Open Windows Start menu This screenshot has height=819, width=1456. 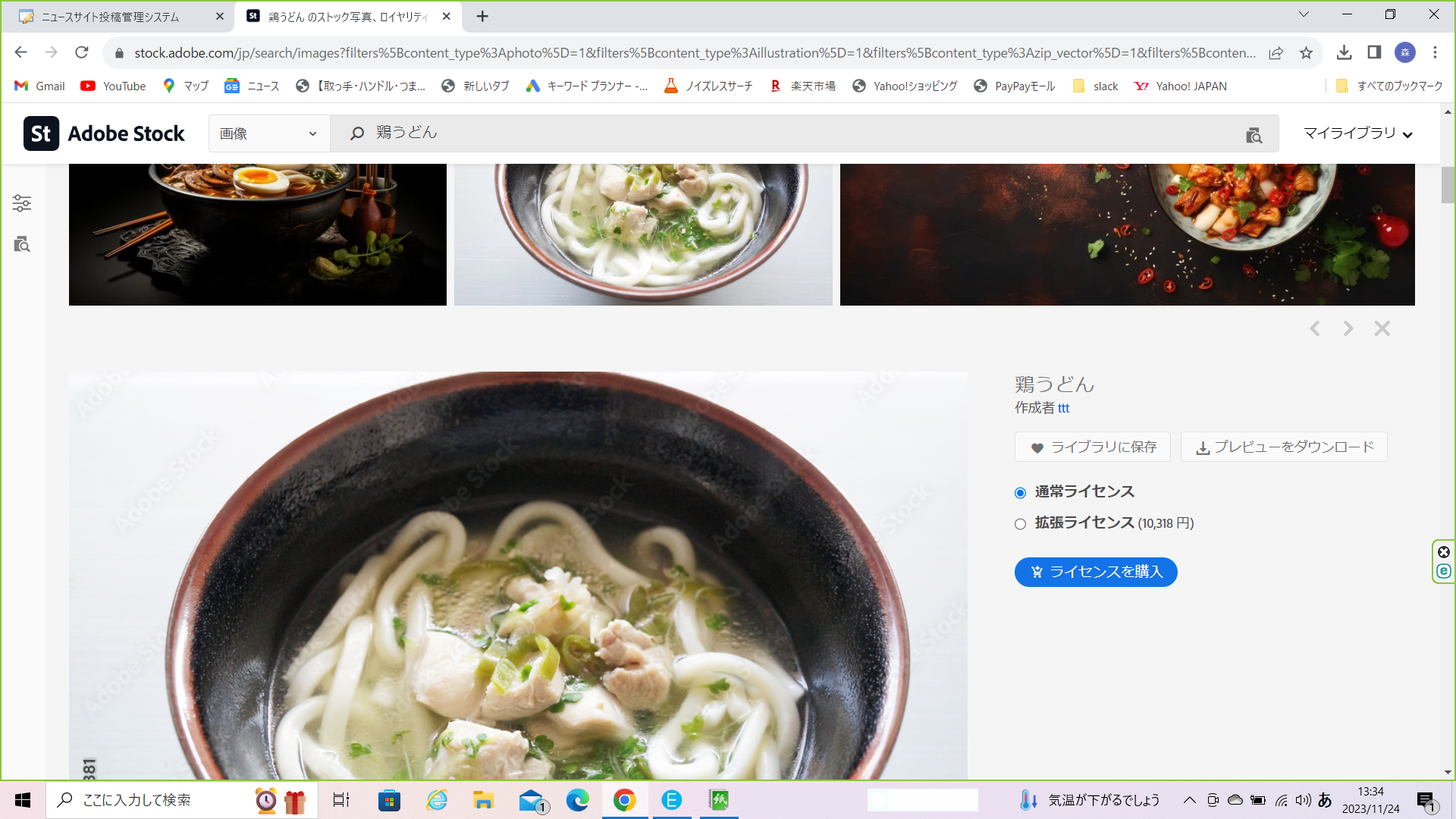tap(23, 800)
